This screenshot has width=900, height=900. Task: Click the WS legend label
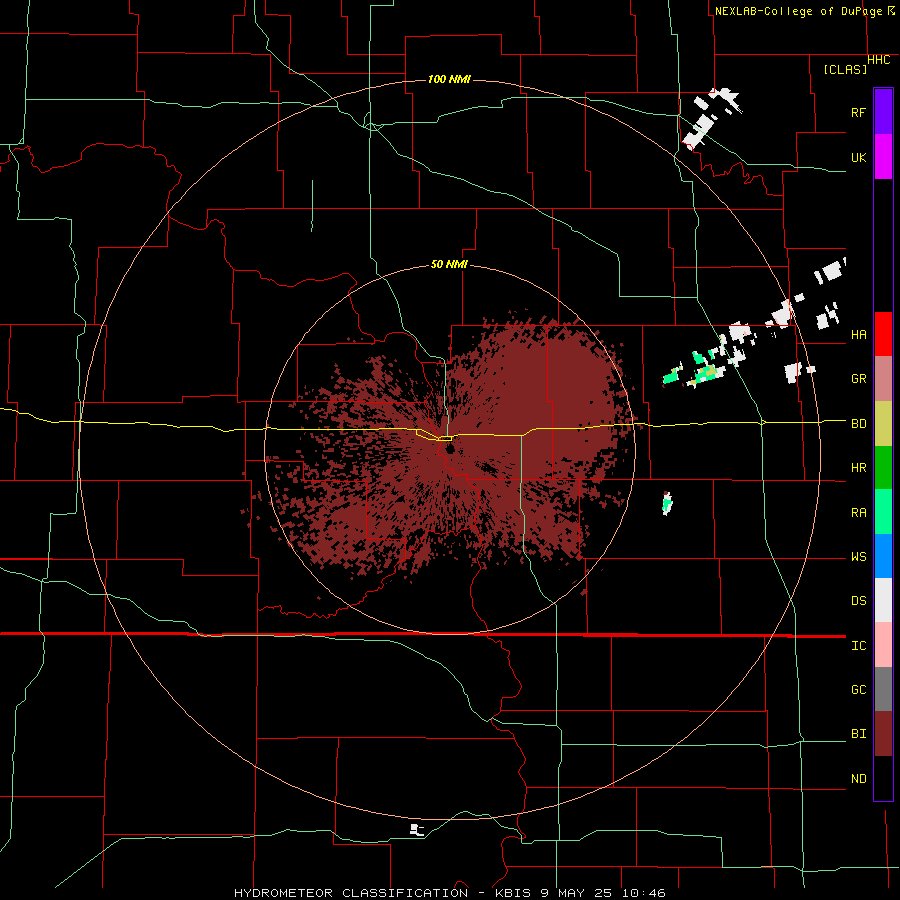pos(858,557)
